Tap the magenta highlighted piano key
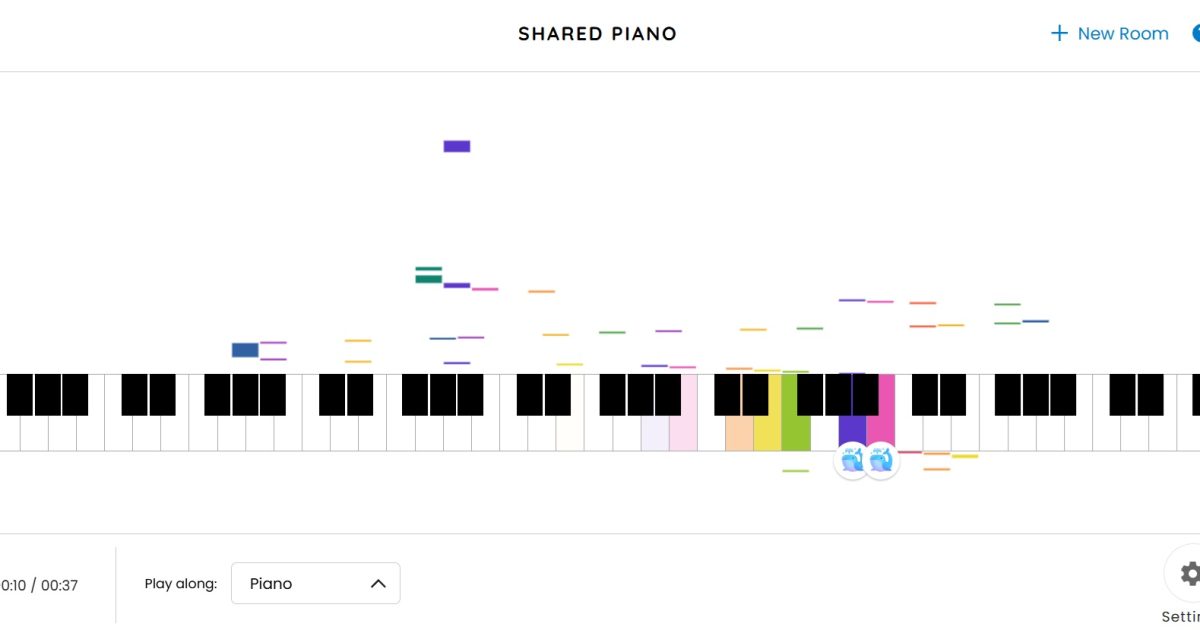The width and height of the screenshot is (1200, 630). click(881, 430)
